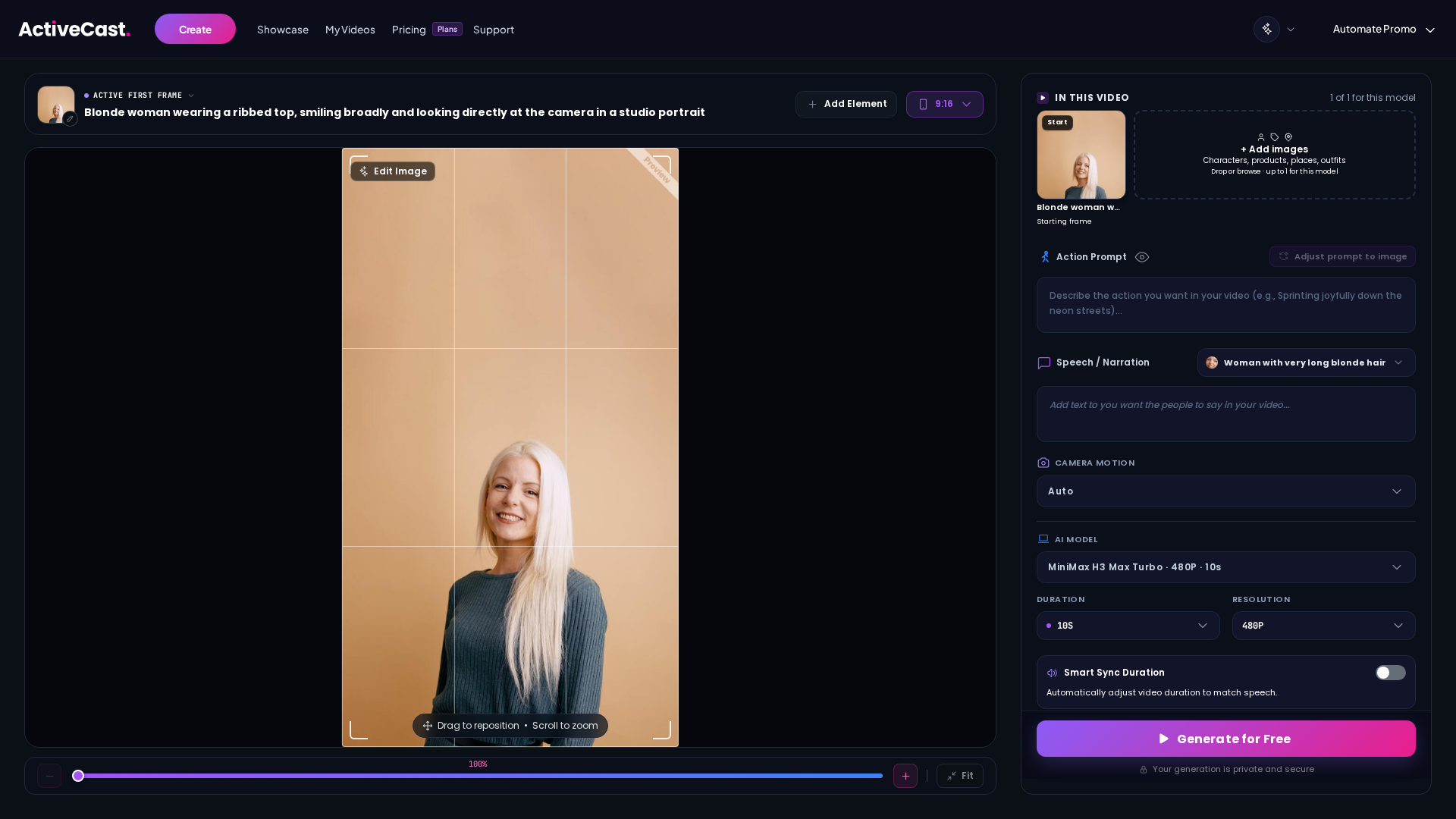Open the voice selector dropdown
This screenshot has height=819, width=1456.
click(1307, 362)
